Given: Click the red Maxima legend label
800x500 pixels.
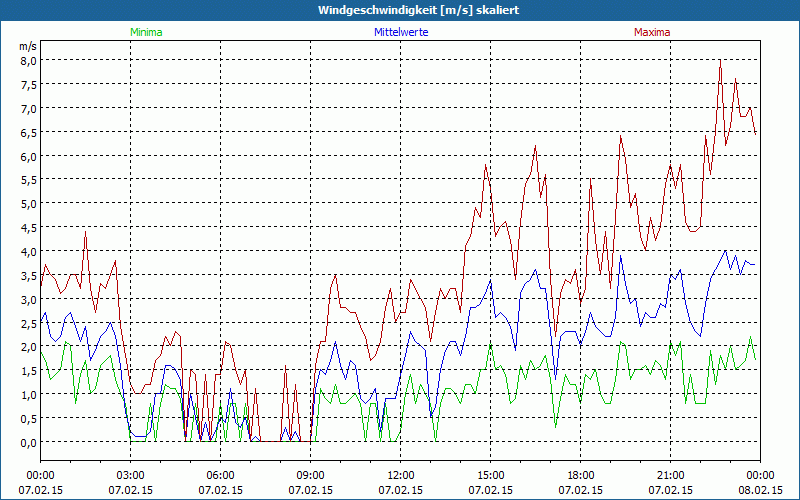Looking at the screenshot, I should 650,32.
